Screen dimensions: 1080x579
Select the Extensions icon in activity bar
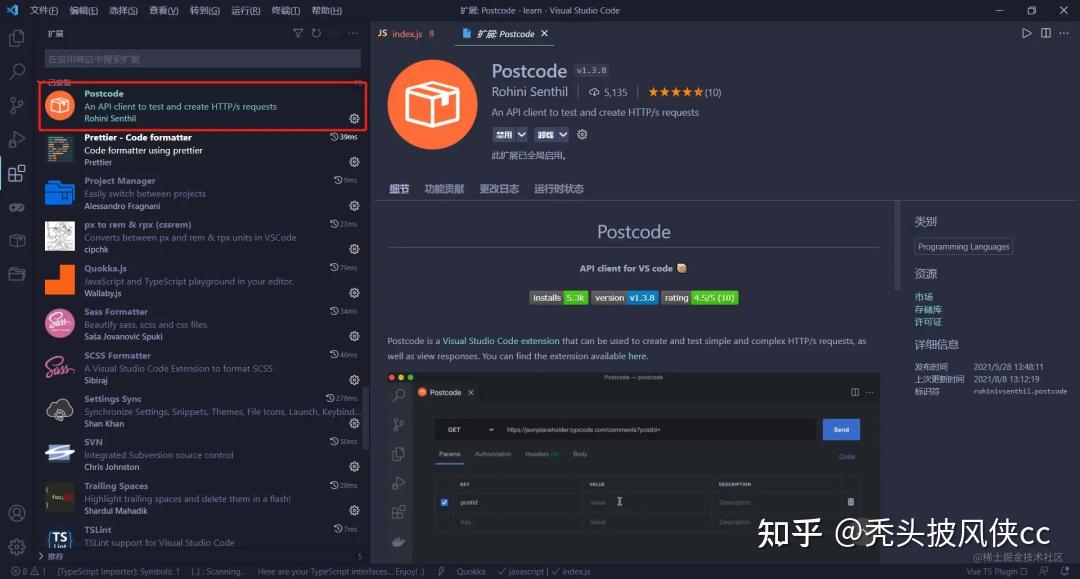coord(17,173)
